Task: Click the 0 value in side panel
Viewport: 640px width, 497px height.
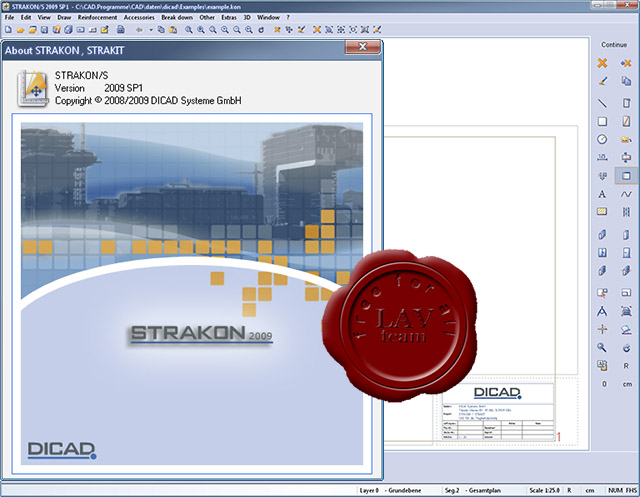Action: pyautogui.click(x=604, y=384)
